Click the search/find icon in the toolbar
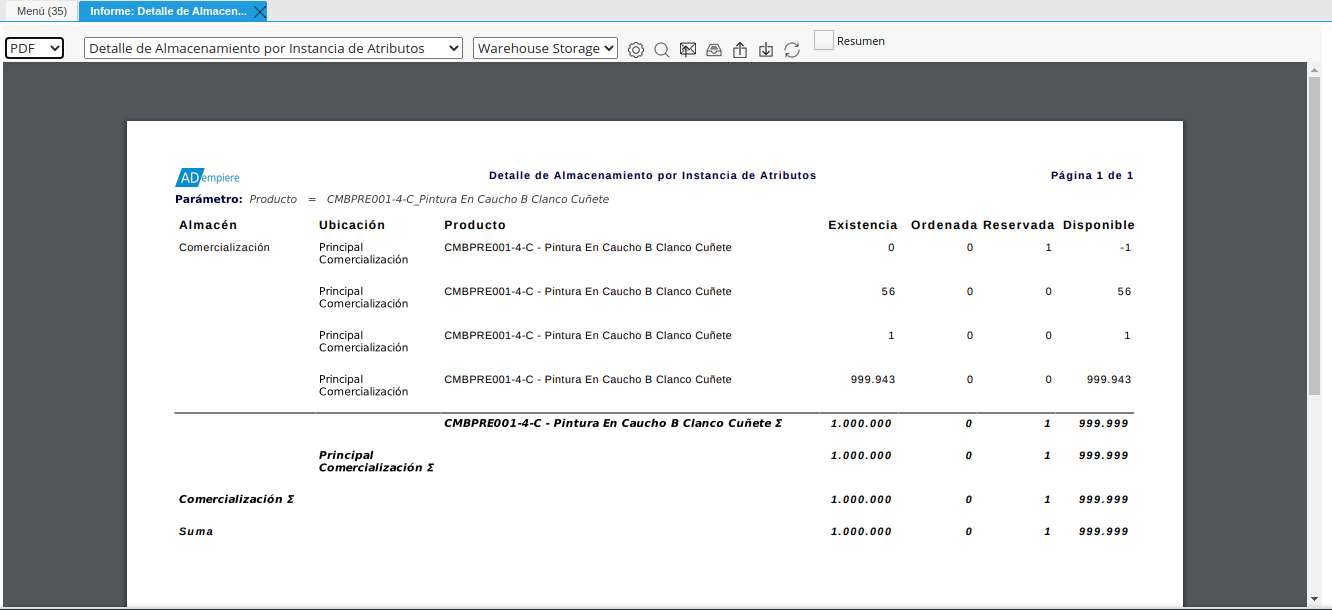Screen dimensions: 1332x610 [661, 48]
